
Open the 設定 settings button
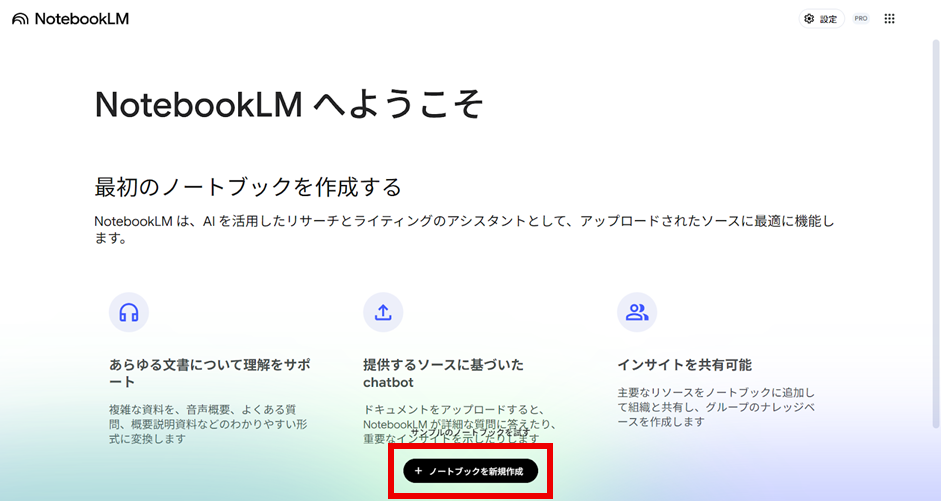click(x=822, y=19)
